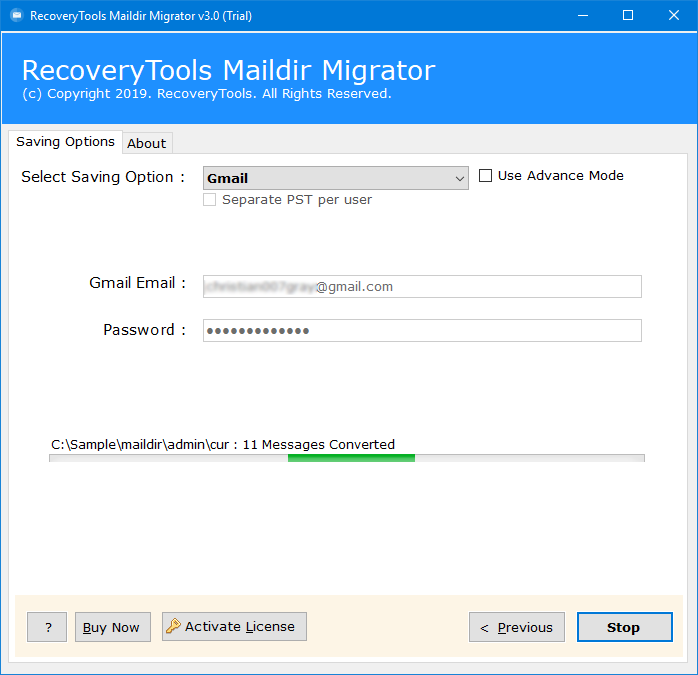Click the 'Password :' label
The width and height of the screenshot is (698, 675).
coord(145,330)
